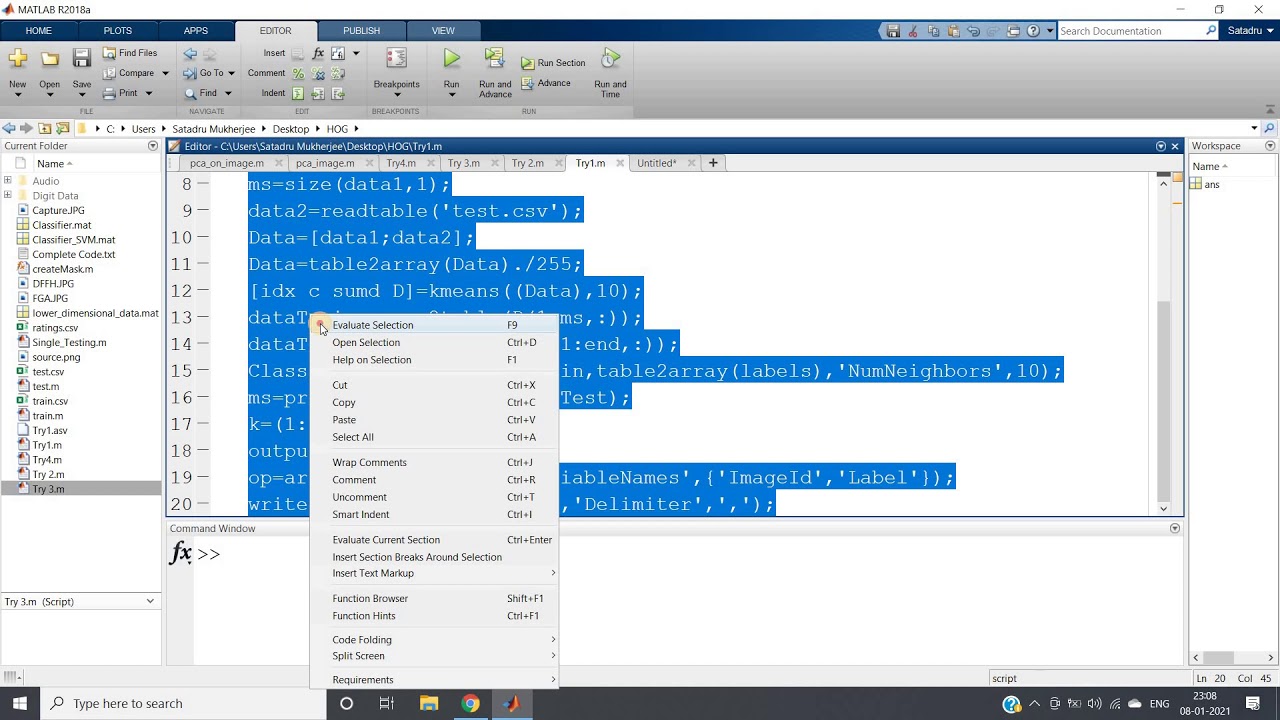Select the ans variable in Workspace
The height and width of the screenshot is (720, 1280).
1212,184
